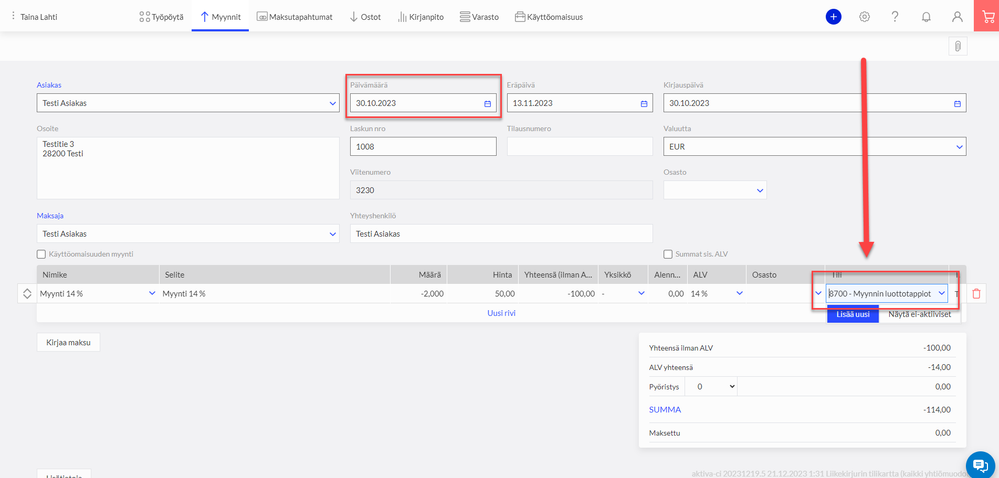Expand the Asiakas dropdown
Viewport: 999px width, 478px height.
(332, 103)
